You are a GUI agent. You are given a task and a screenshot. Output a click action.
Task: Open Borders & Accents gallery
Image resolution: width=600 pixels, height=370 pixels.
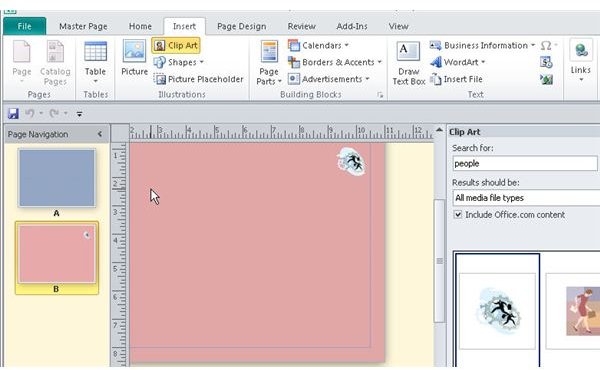point(335,62)
